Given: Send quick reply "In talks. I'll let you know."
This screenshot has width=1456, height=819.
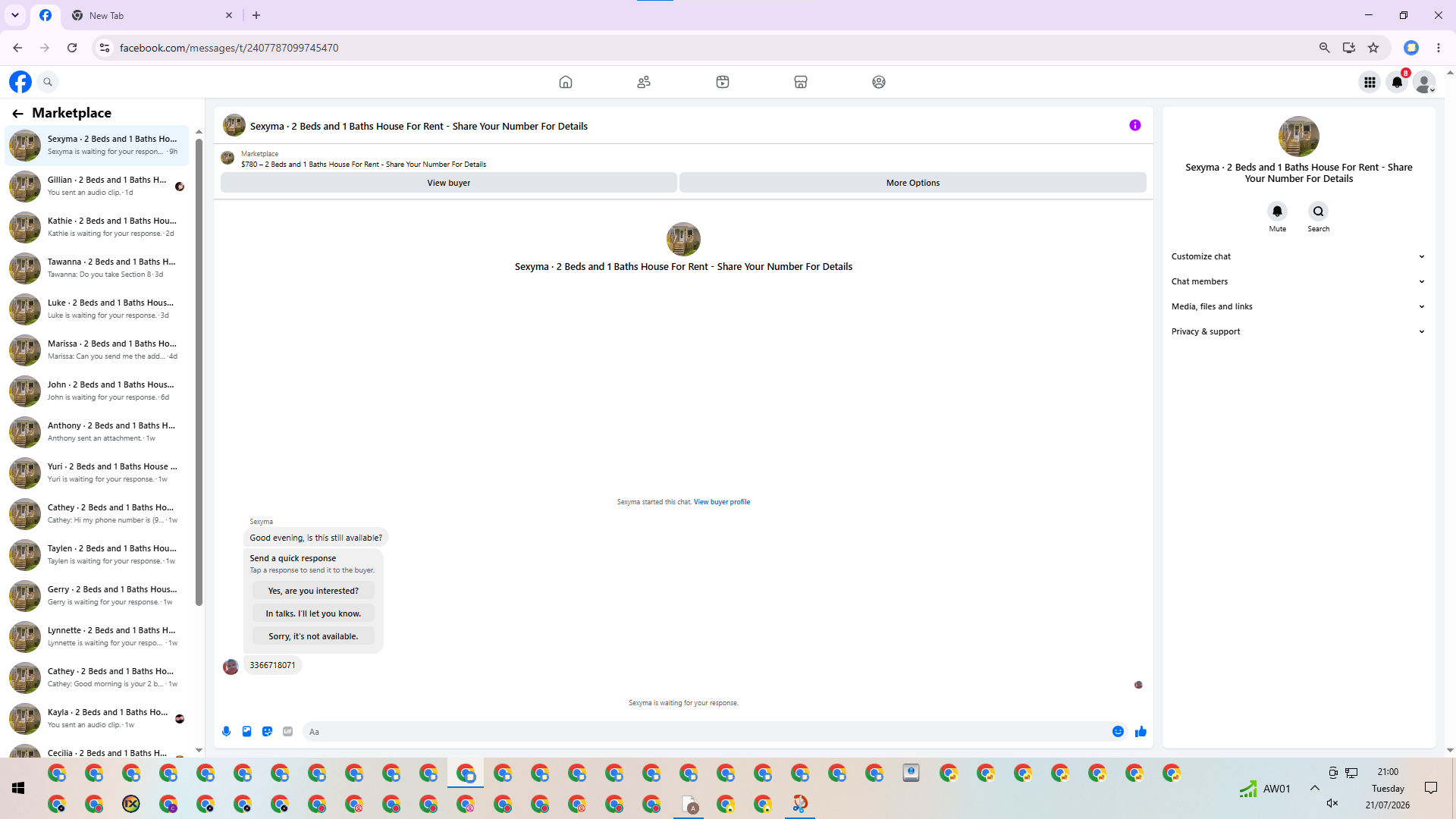Looking at the screenshot, I should pyautogui.click(x=313, y=613).
